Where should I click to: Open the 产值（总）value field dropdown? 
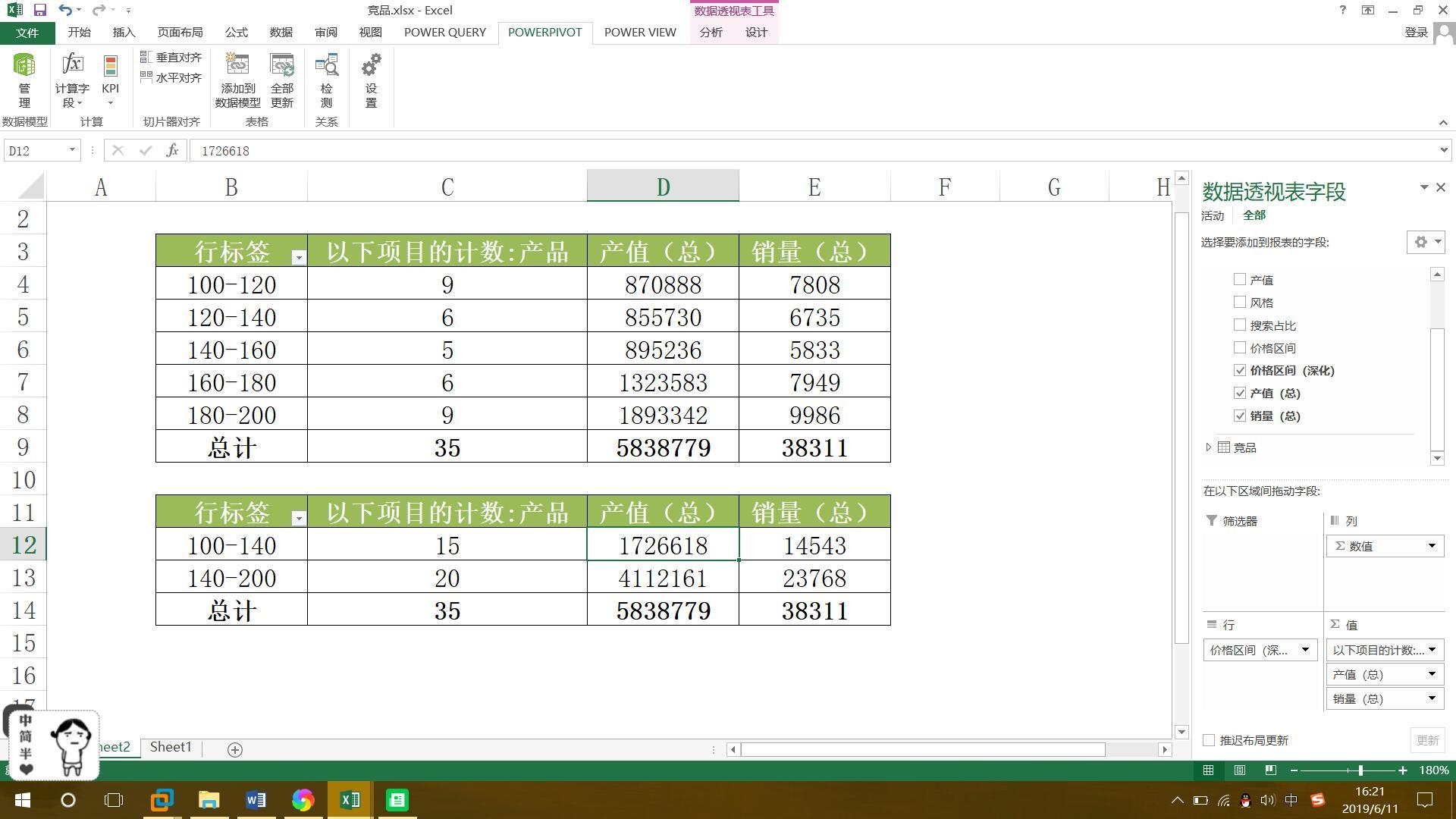click(x=1431, y=674)
